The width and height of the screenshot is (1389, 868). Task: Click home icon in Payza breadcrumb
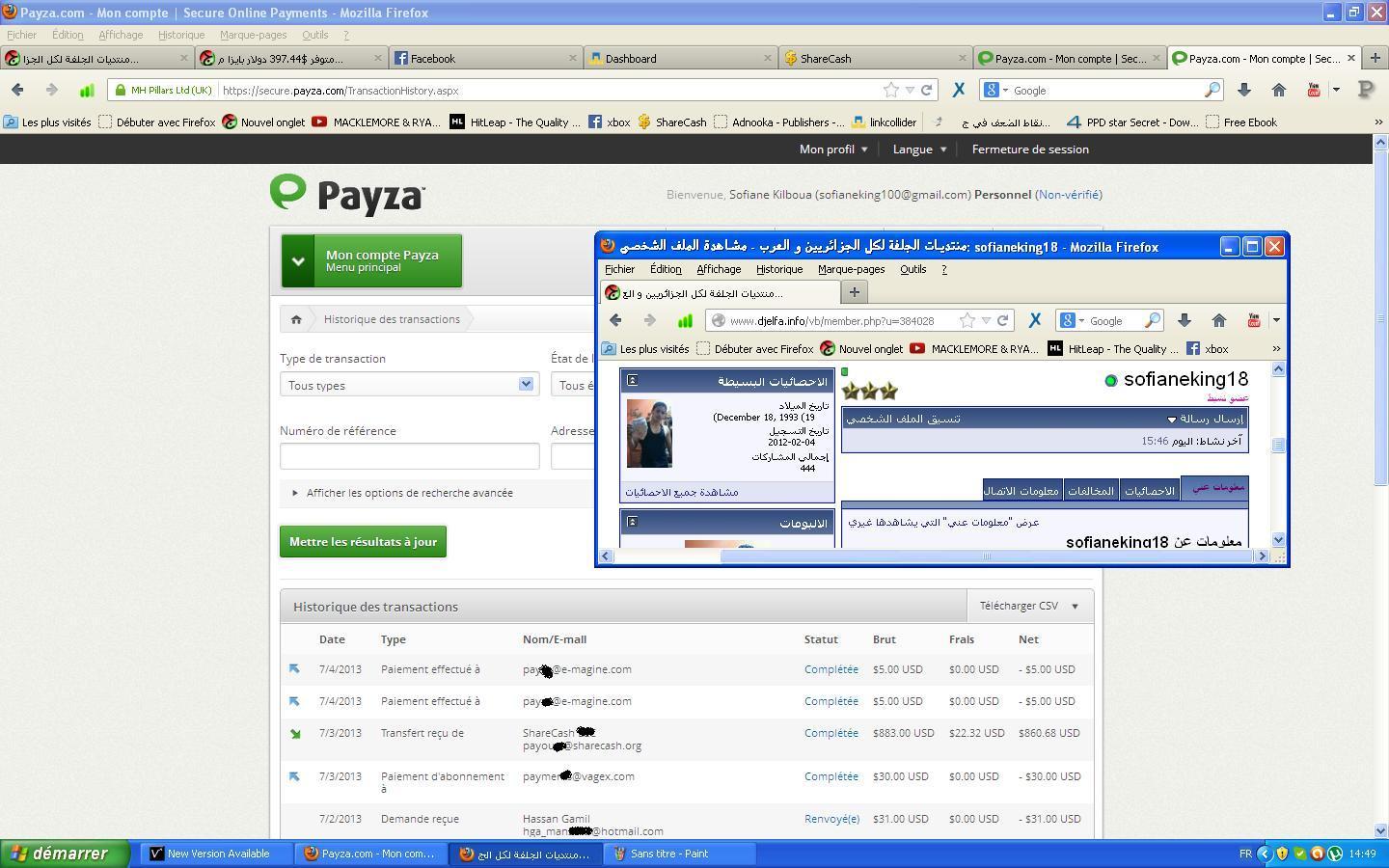(296, 319)
